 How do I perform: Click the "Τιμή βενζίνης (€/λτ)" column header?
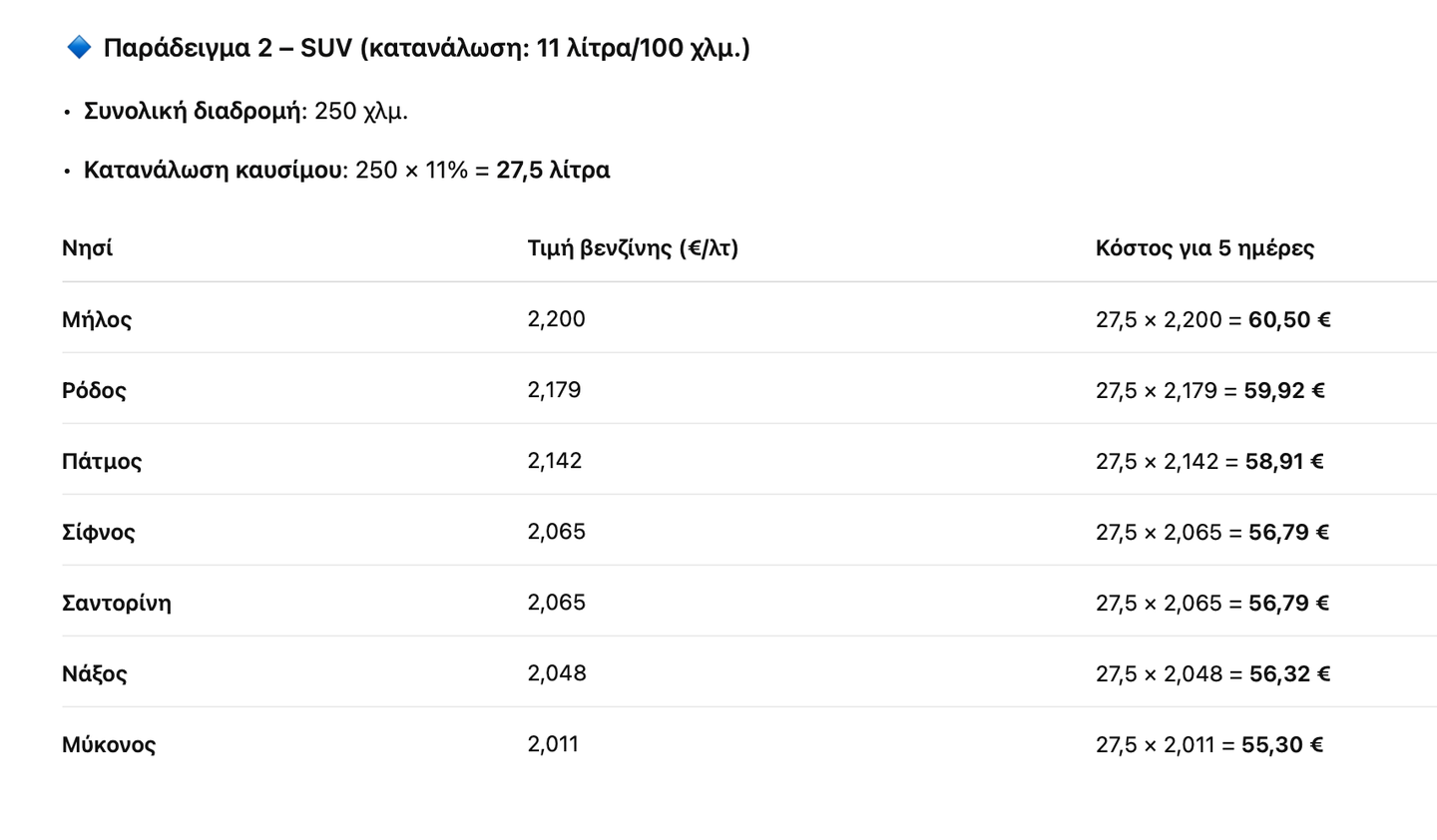coord(633,248)
